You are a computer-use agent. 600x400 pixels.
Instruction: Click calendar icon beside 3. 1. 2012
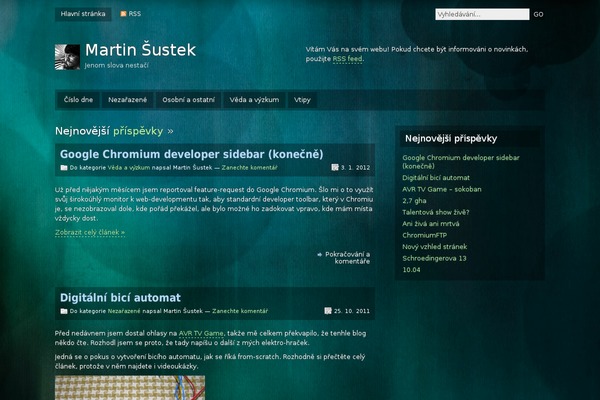pos(335,167)
